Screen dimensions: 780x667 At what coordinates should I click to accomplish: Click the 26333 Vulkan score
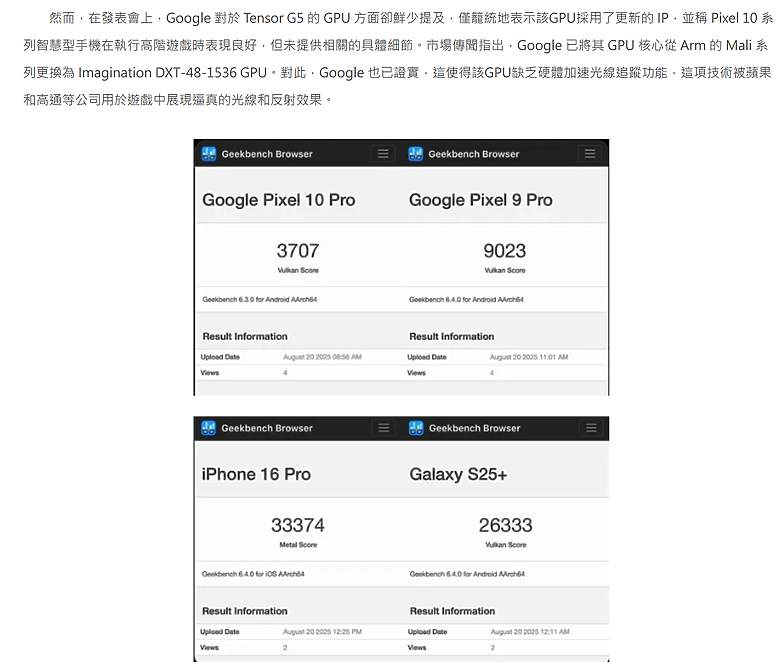505,525
